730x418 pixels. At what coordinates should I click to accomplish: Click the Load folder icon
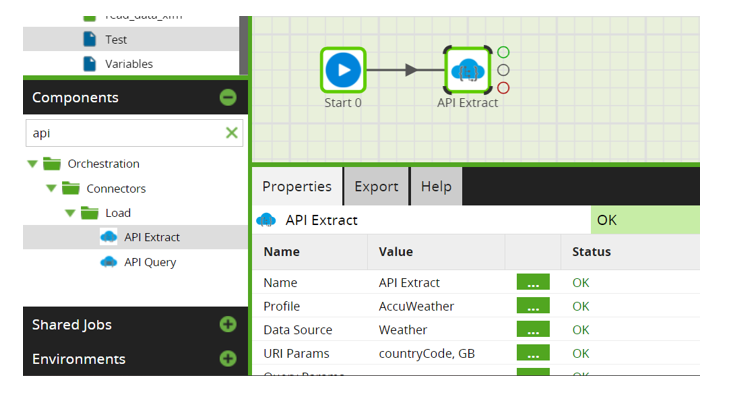(x=89, y=213)
